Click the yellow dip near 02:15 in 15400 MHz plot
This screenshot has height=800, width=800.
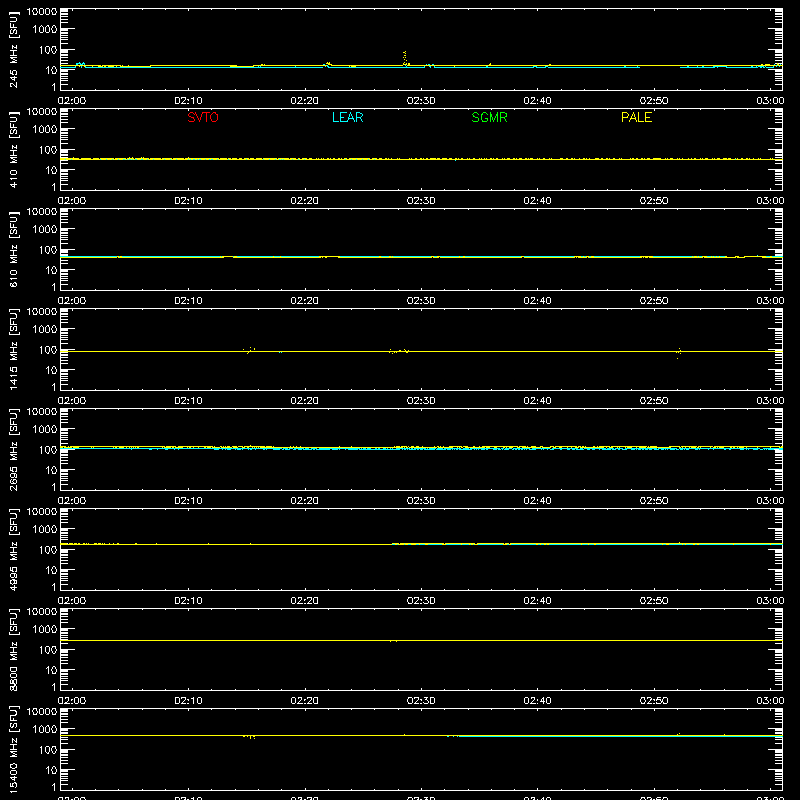[249, 736]
